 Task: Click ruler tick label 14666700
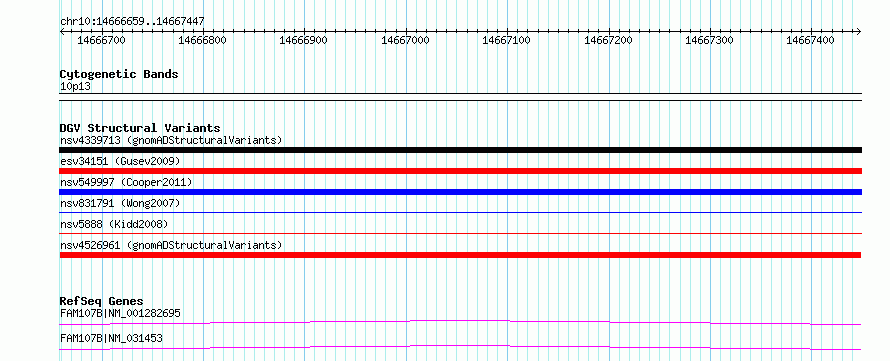[x=102, y=40]
